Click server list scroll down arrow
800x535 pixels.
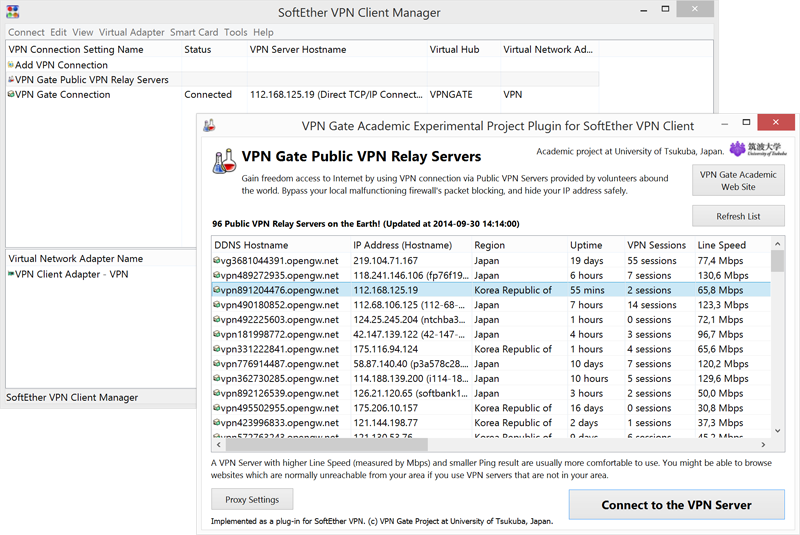point(778,430)
